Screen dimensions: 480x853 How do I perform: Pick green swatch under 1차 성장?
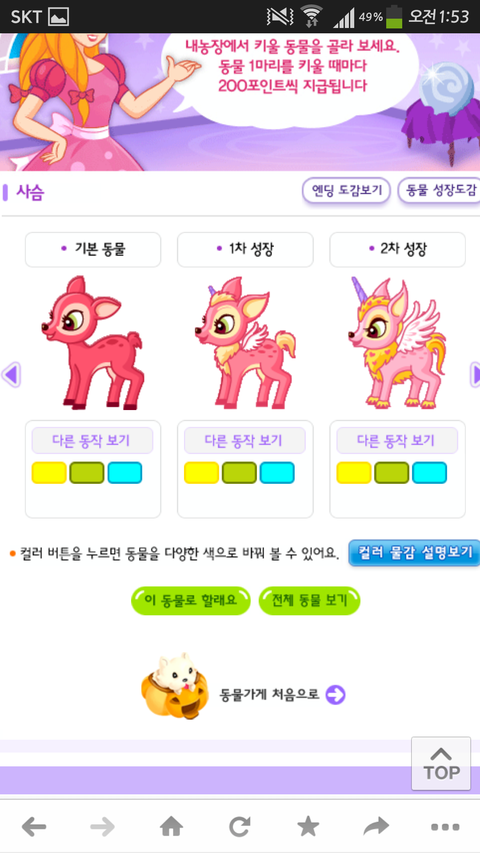click(x=239, y=473)
